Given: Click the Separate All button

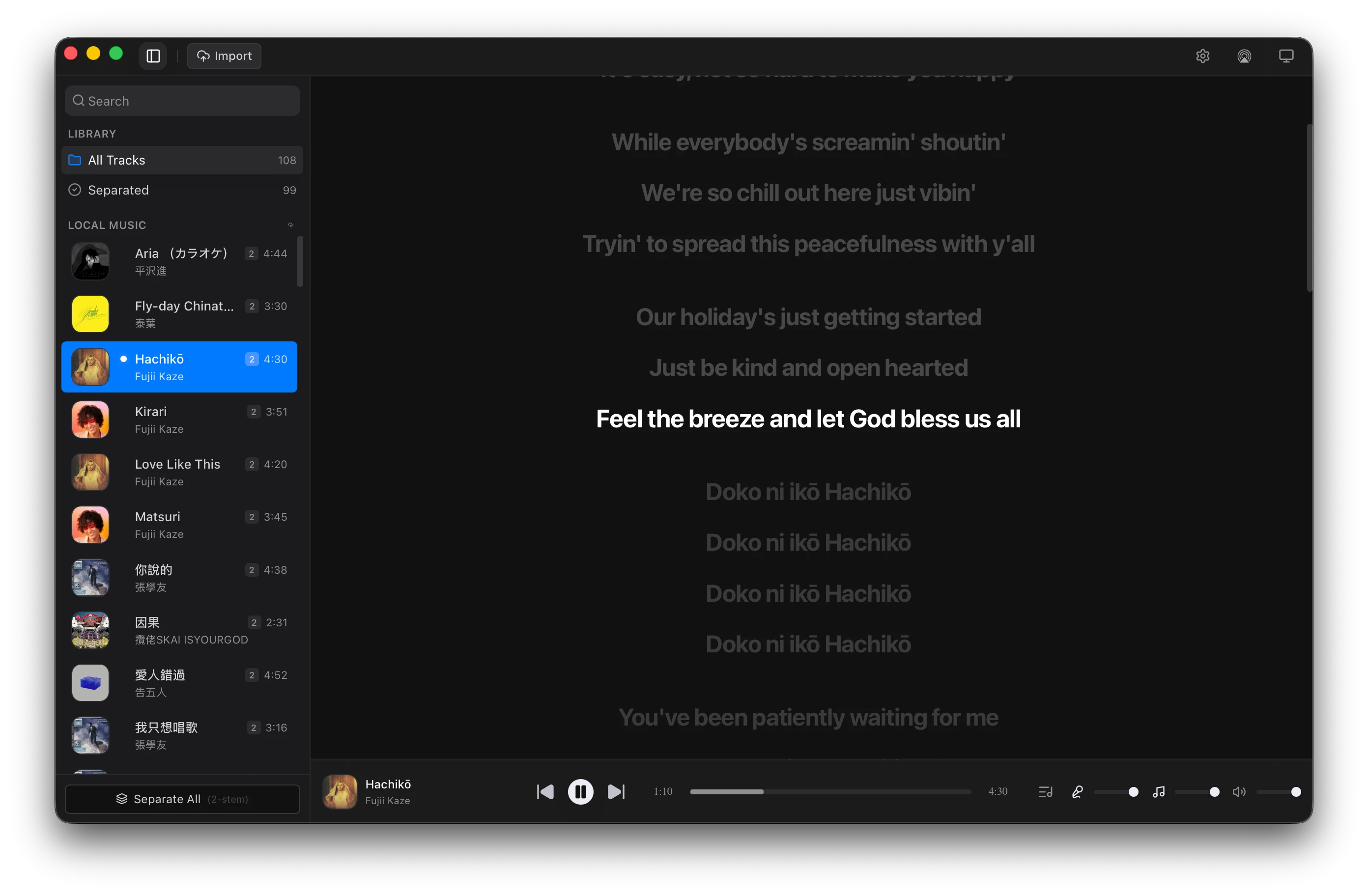Looking at the screenshot, I should tap(182, 798).
